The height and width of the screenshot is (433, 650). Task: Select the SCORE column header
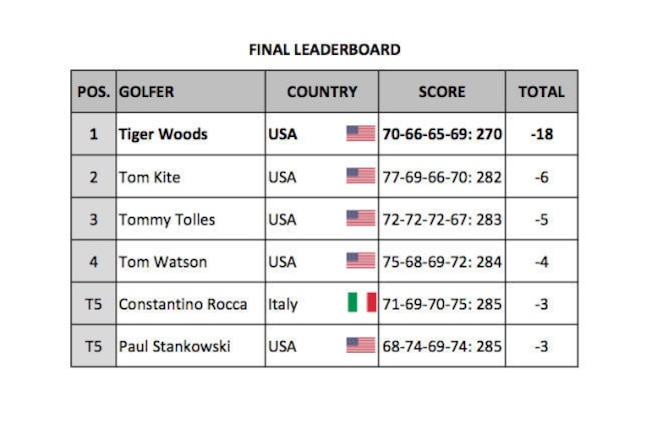coord(442,92)
